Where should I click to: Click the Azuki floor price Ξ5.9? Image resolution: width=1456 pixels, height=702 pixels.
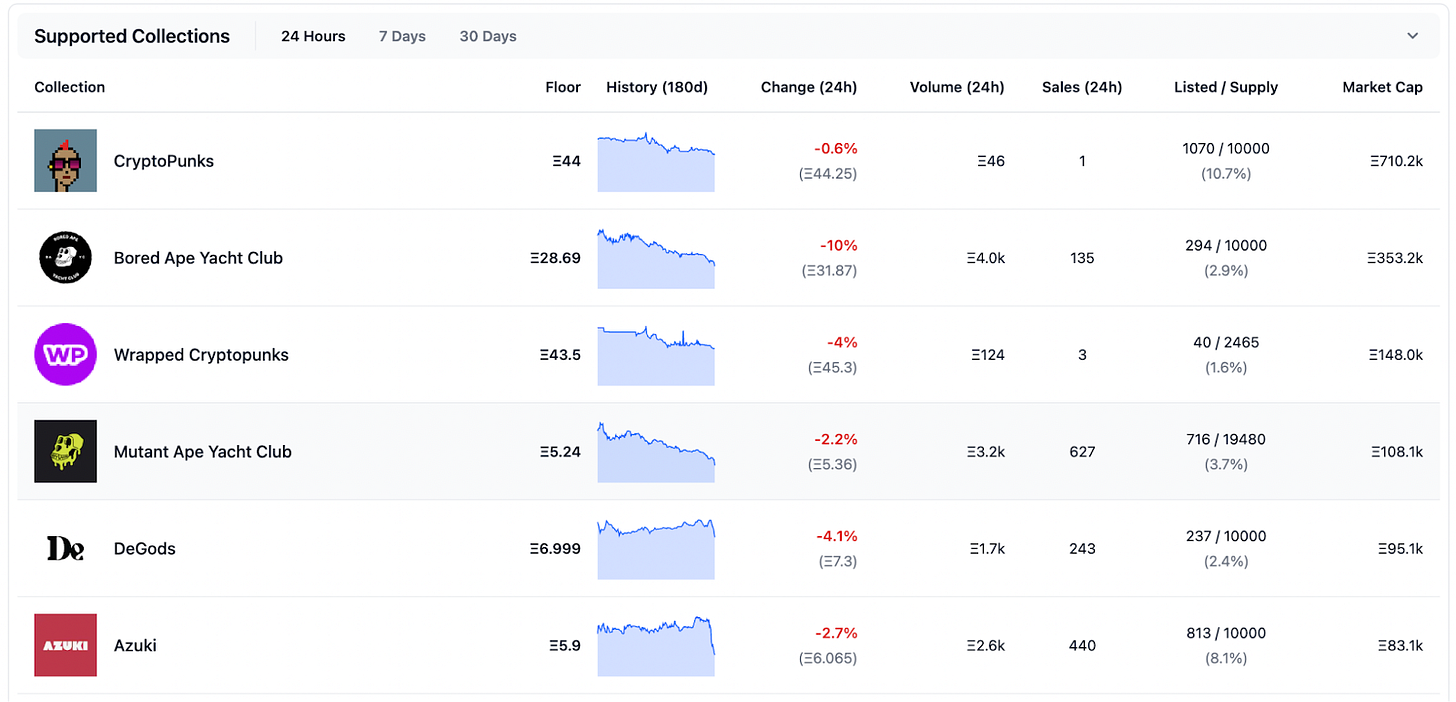[565, 646]
